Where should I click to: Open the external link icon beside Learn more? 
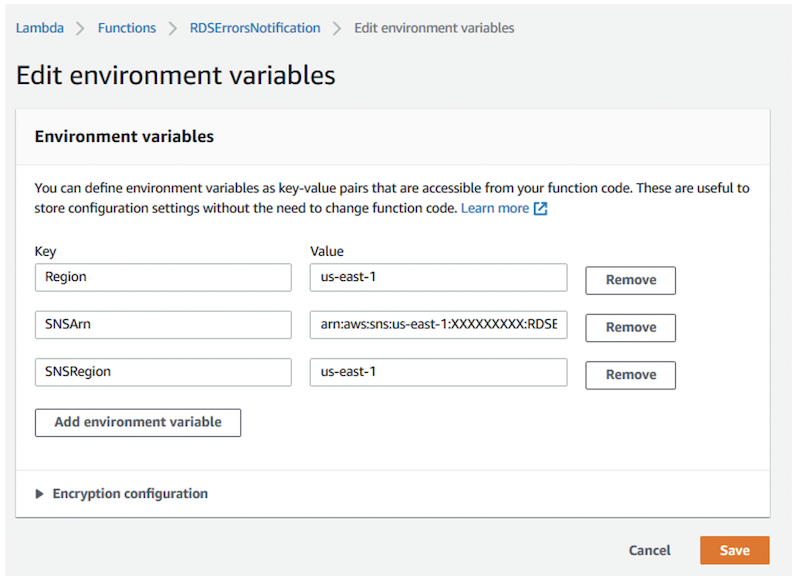click(x=540, y=209)
